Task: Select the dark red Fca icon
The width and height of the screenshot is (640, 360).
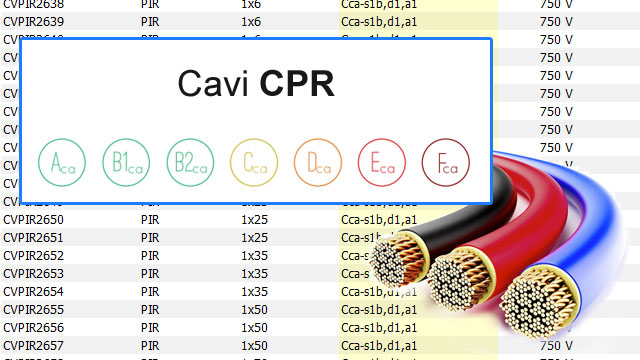Action: click(446, 162)
